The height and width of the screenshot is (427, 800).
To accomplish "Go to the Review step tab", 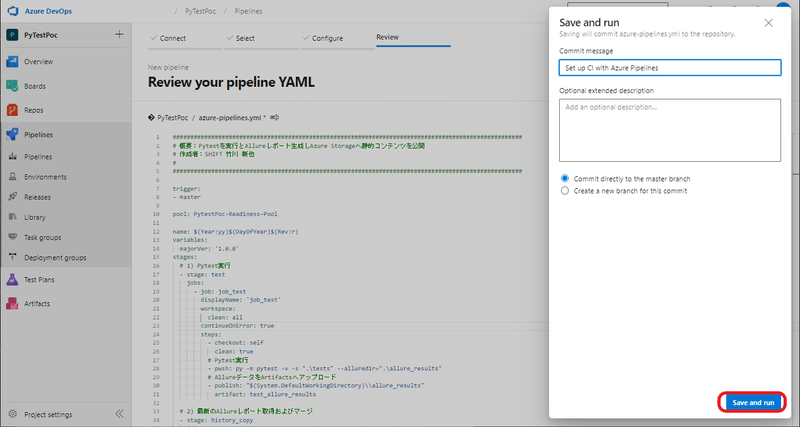I will click(x=388, y=37).
